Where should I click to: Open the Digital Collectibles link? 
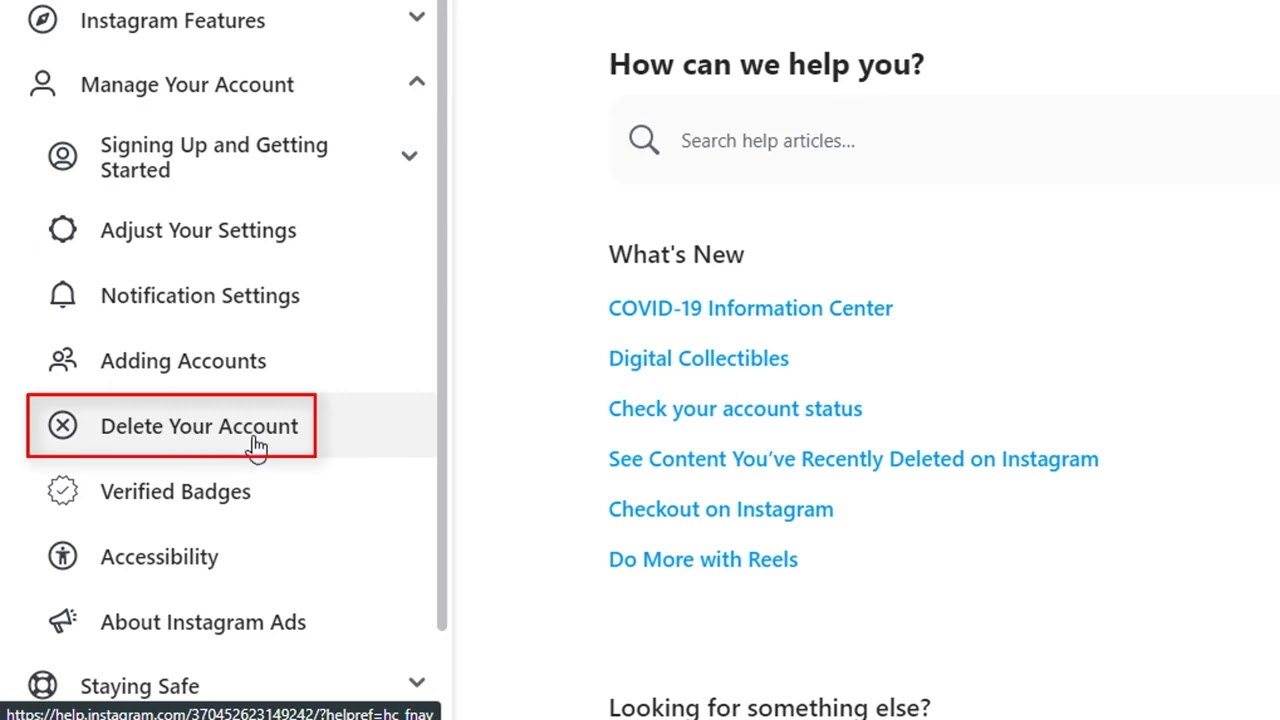(698, 358)
